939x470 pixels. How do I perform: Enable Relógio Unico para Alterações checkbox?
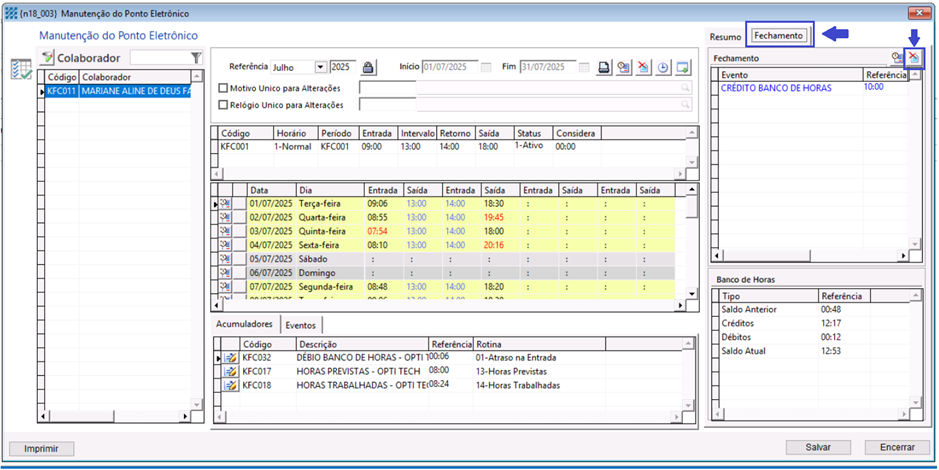click(224, 105)
